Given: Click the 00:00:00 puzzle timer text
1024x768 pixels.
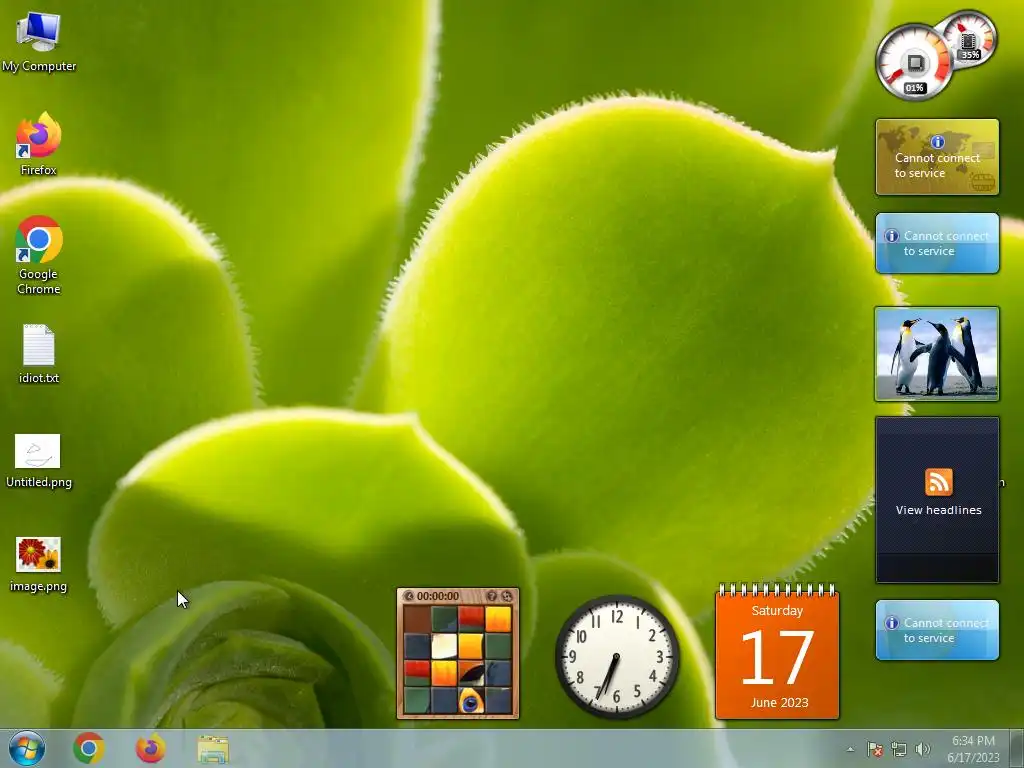Looking at the screenshot, I should coord(438,596).
